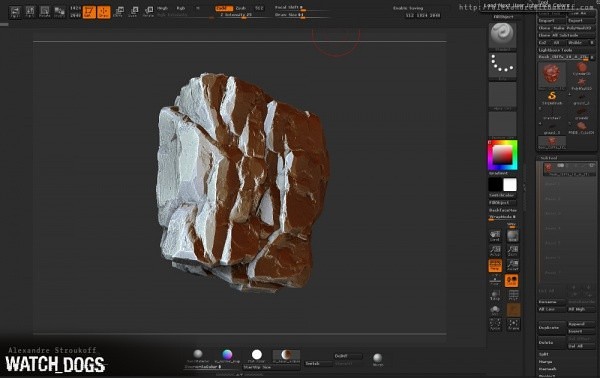This screenshot has width=600, height=378.
Task: Toggle Transp transparency mode
Action: (495, 295)
